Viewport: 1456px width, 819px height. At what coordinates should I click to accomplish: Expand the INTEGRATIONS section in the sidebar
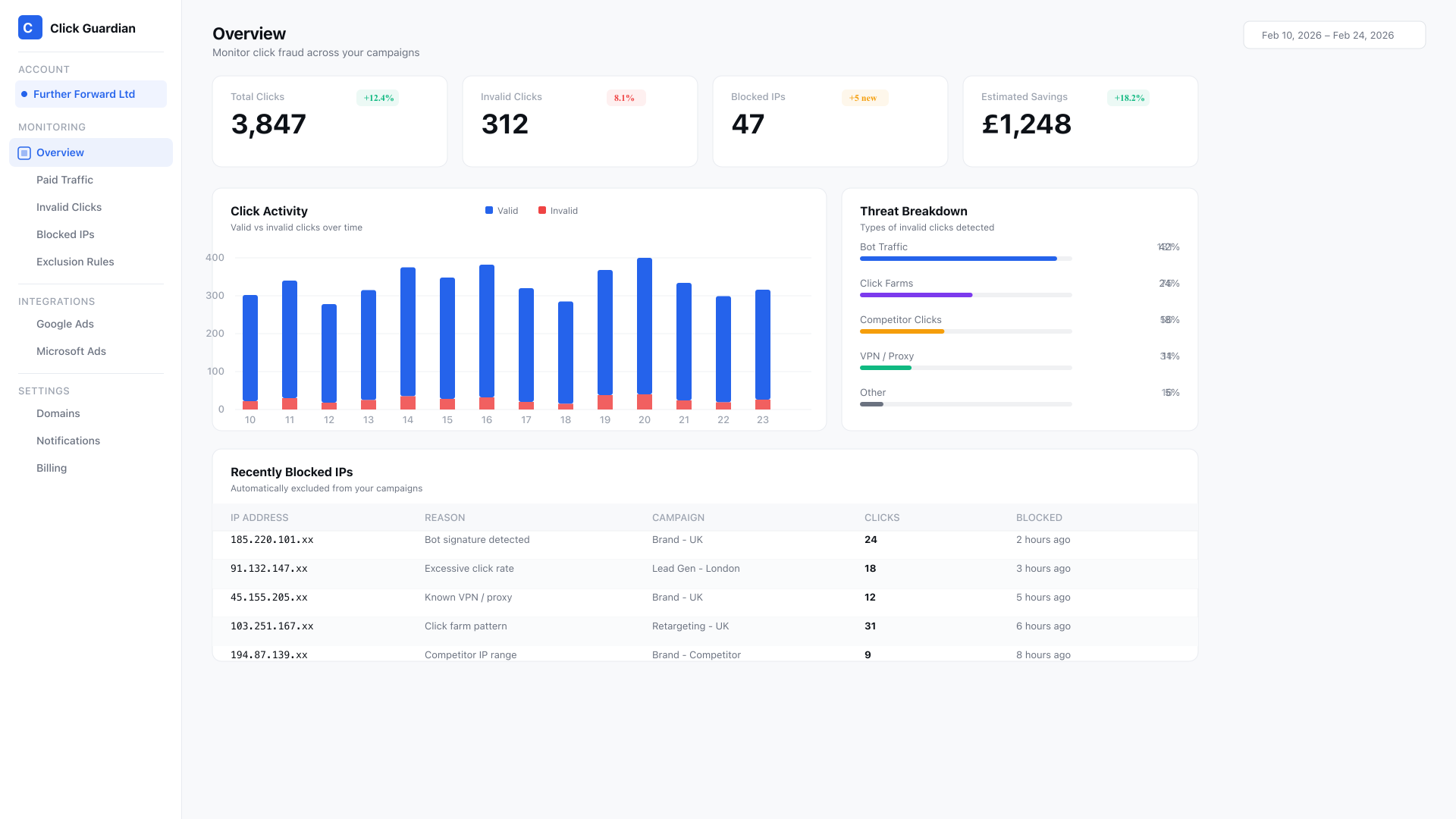coord(56,301)
